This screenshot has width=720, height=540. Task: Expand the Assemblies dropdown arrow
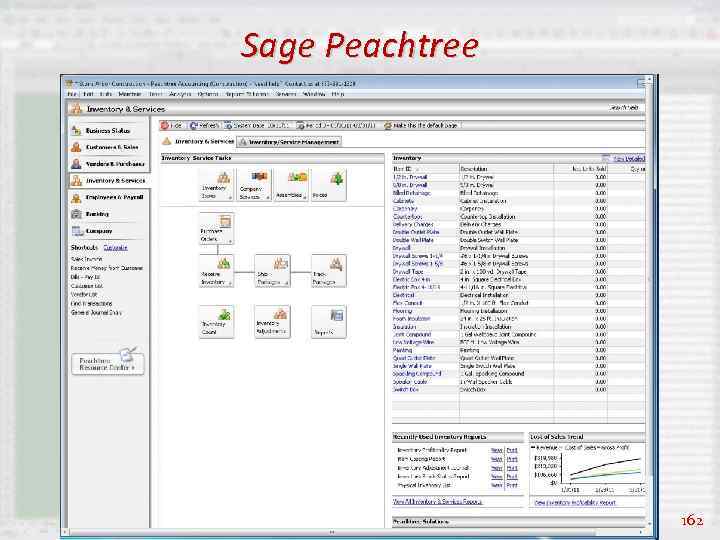[305, 197]
